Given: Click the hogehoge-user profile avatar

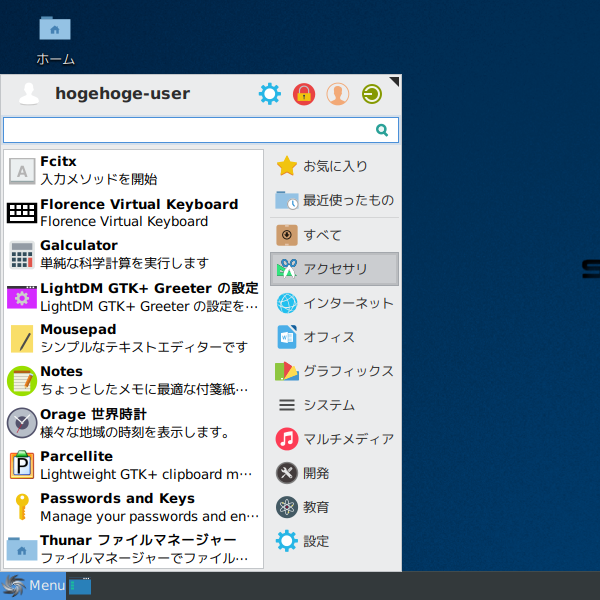Looking at the screenshot, I should click(29, 94).
